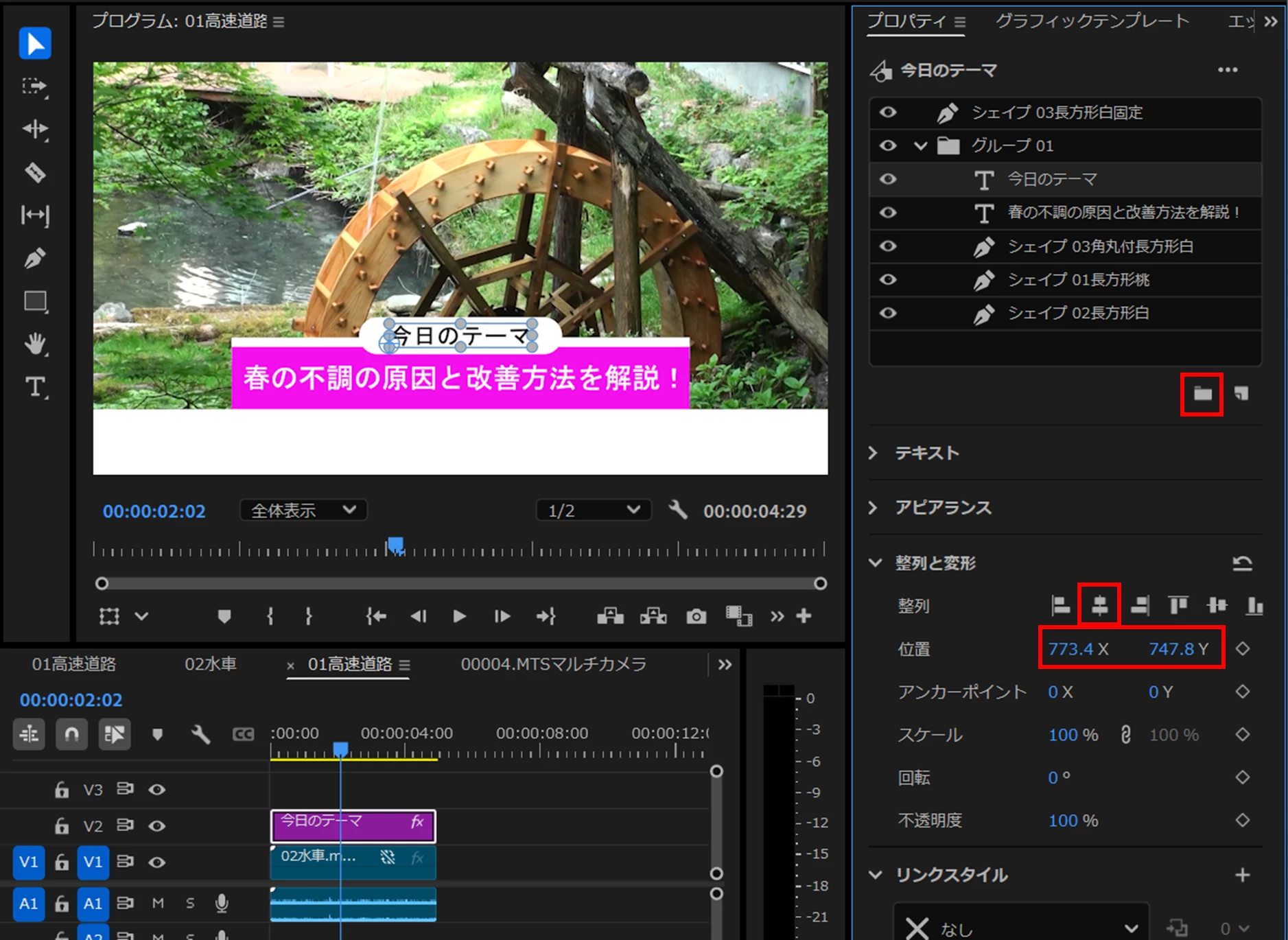This screenshot has height=940, width=1288.
Task: Align bottom edge icon
Action: coord(1254,605)
